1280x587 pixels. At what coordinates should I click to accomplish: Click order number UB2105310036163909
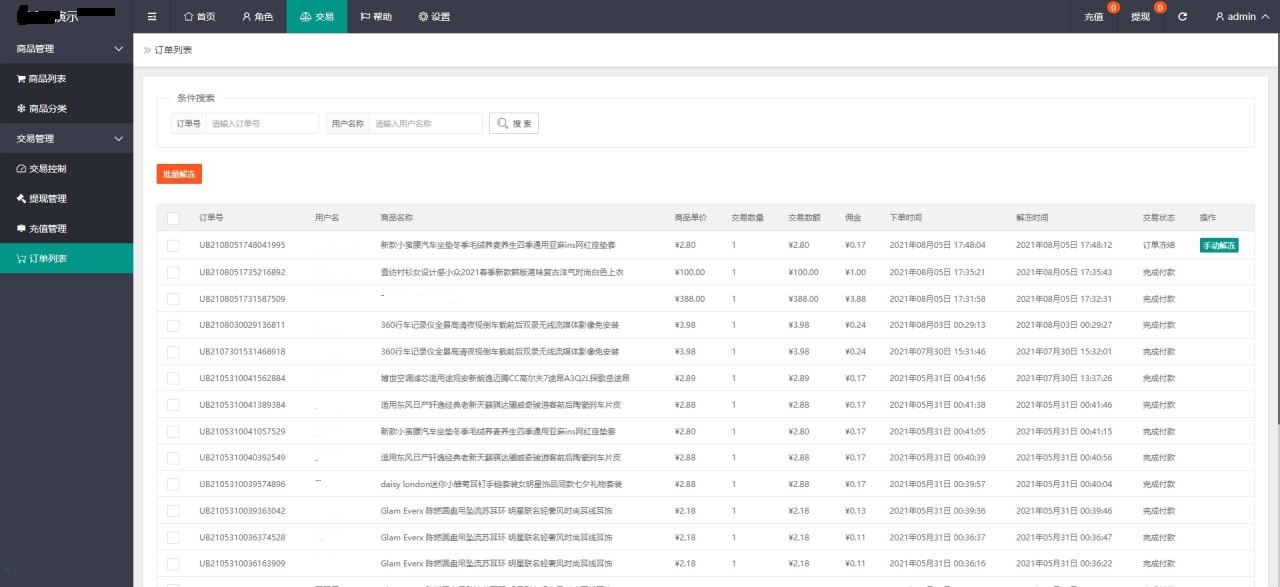[x=242, y=564]
